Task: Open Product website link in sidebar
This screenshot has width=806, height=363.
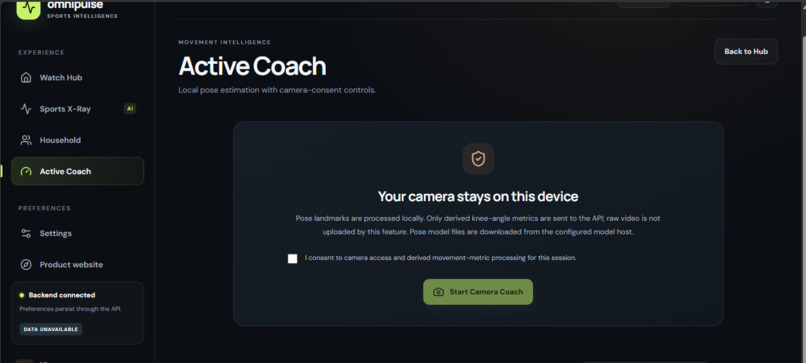Action: click(x=77, y=265)
